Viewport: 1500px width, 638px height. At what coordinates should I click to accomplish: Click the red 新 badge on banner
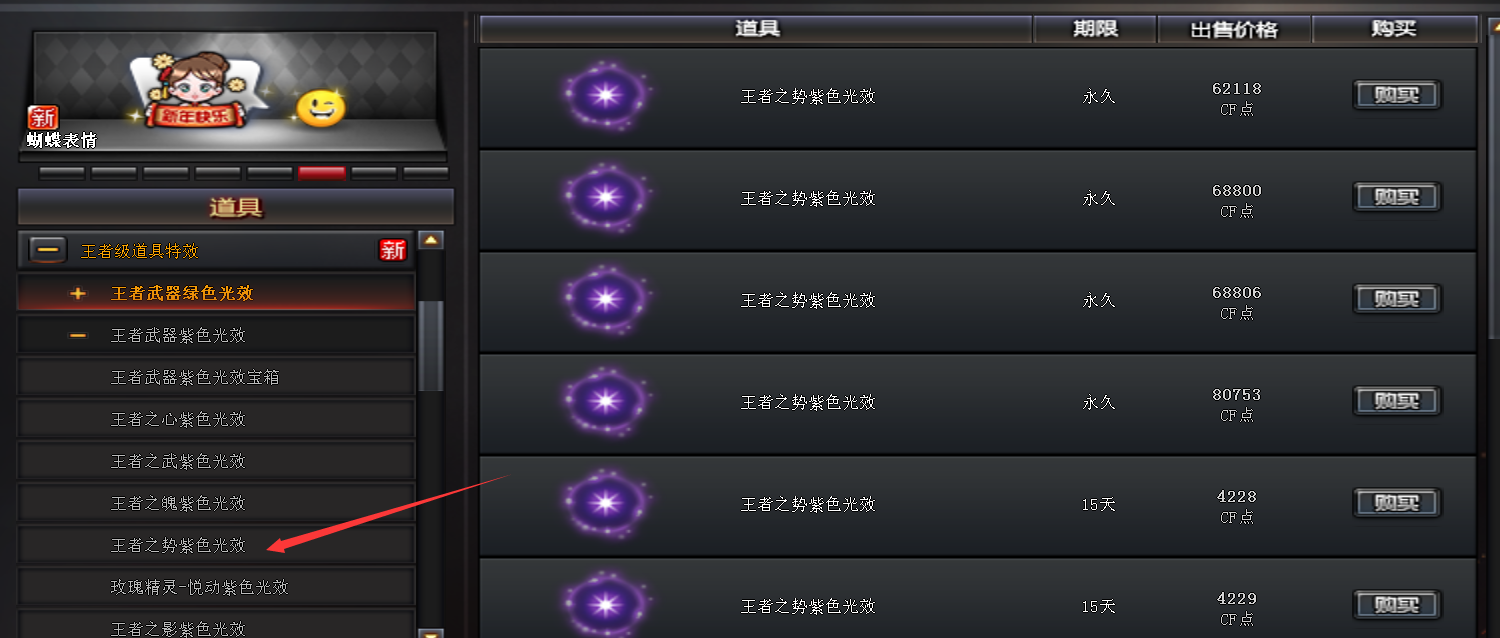(x=43, y=117)
